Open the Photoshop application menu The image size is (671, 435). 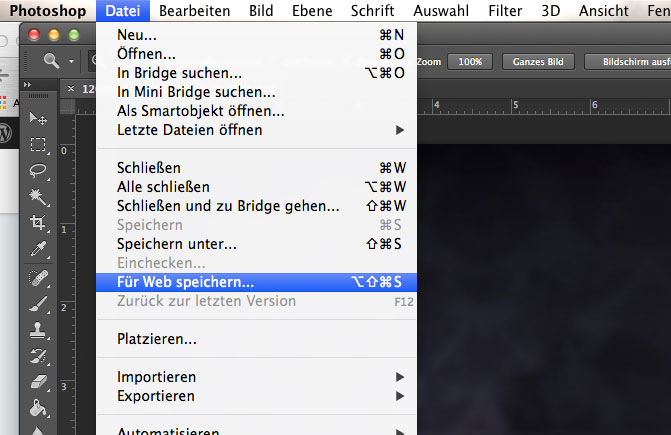(x=48, y=11)
